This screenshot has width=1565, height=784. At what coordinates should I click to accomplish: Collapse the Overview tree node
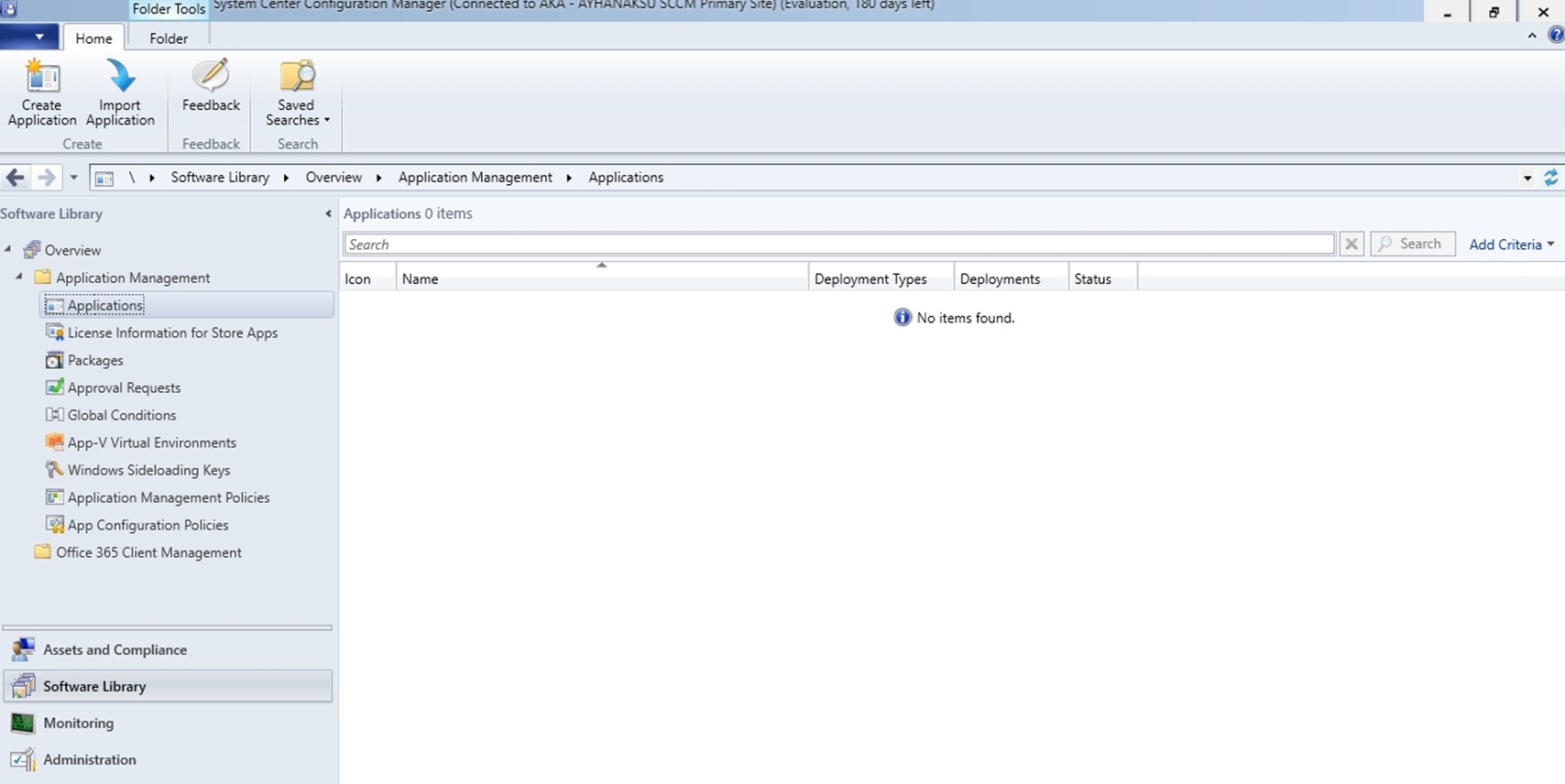8,249
